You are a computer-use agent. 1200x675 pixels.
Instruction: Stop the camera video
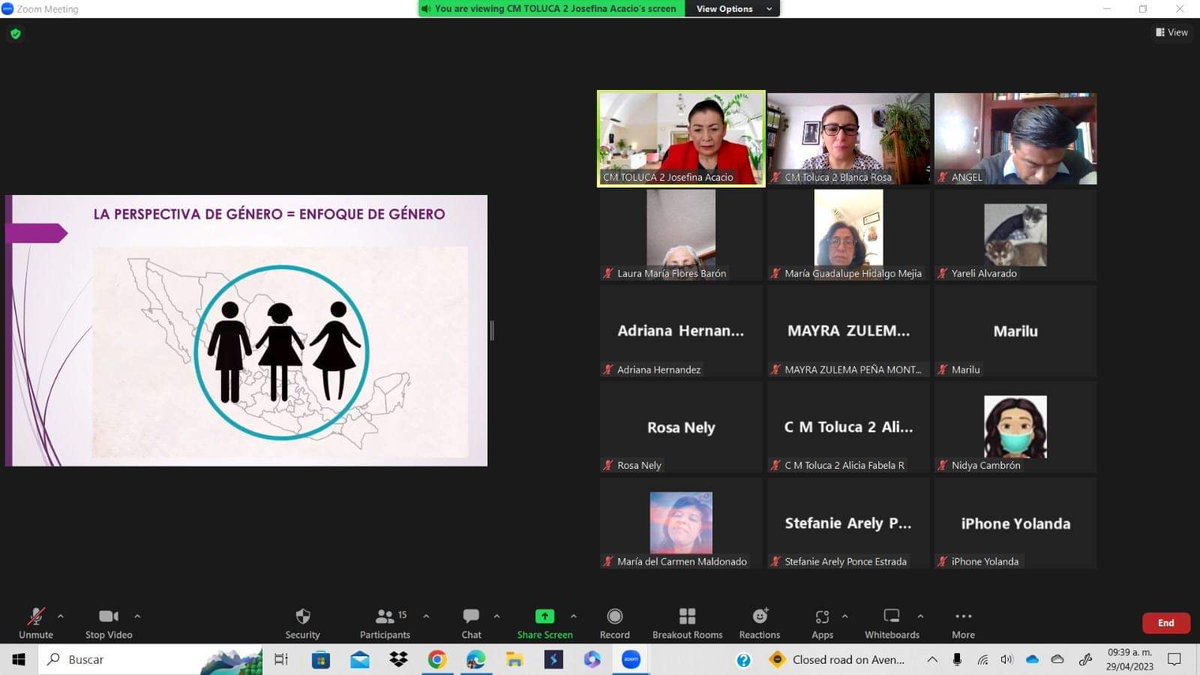tap(108, 623)
